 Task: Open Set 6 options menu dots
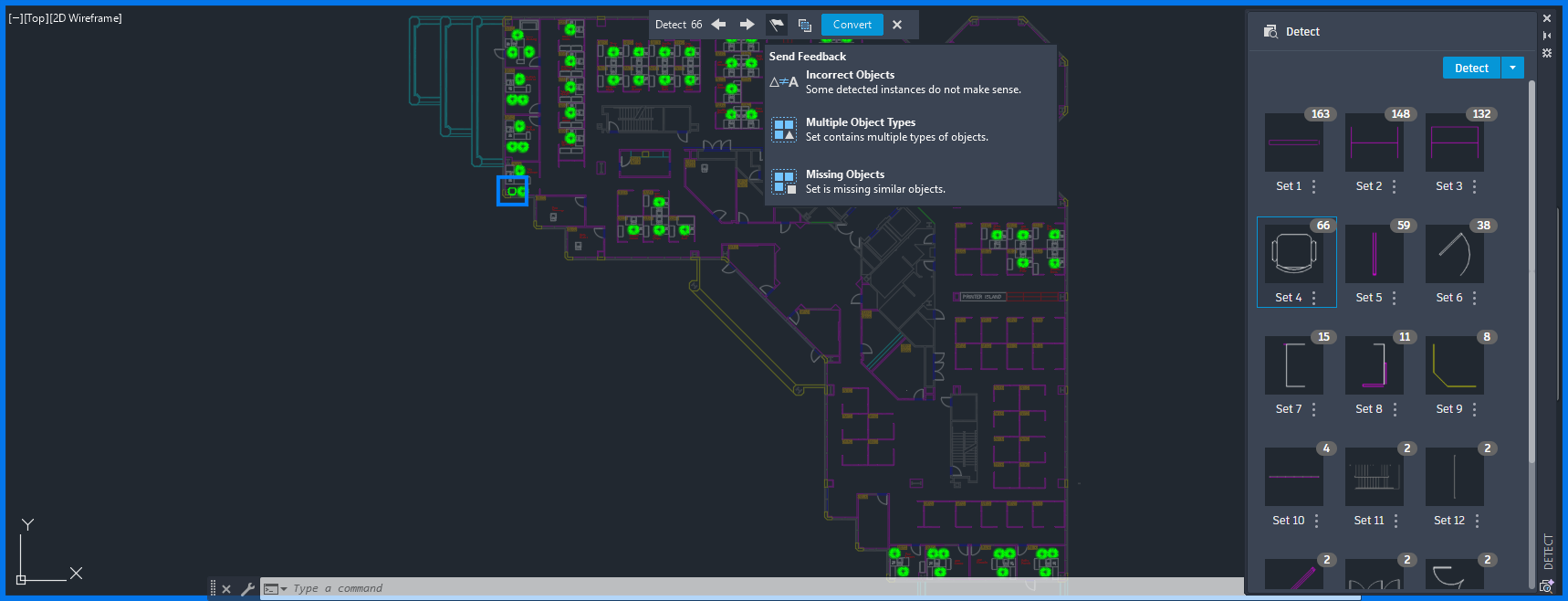1475,298
